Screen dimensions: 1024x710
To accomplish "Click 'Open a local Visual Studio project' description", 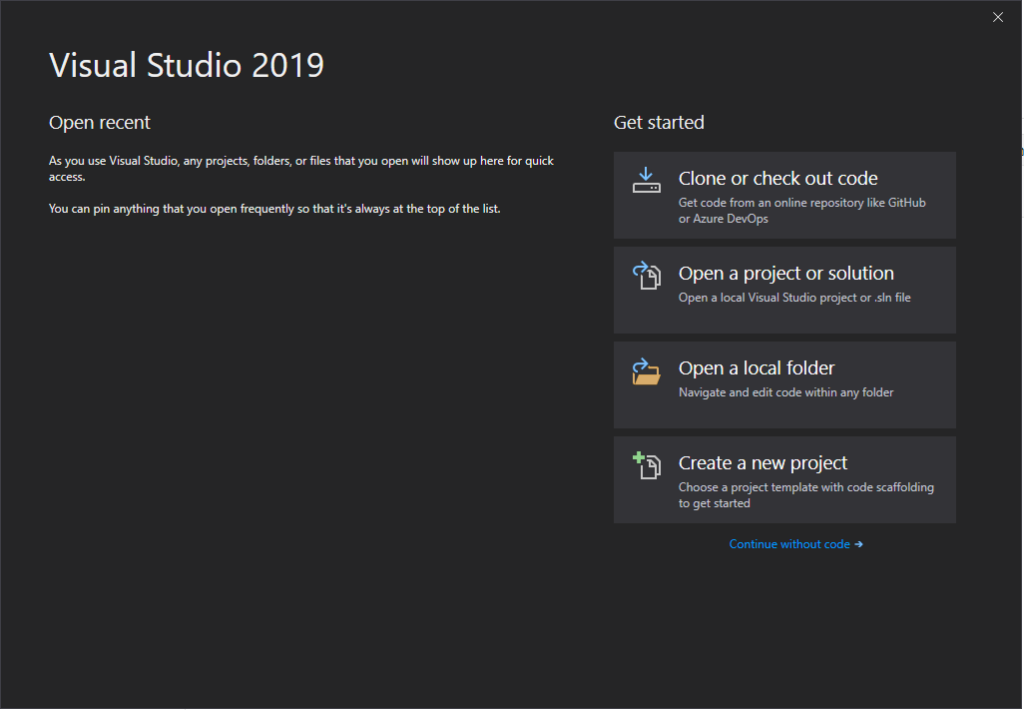I will coord(794,297).
